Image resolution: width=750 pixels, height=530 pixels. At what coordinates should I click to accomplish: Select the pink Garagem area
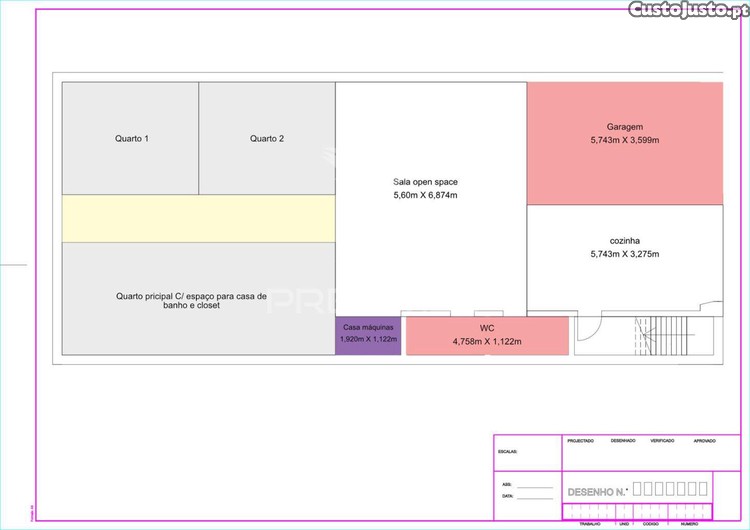624,143
